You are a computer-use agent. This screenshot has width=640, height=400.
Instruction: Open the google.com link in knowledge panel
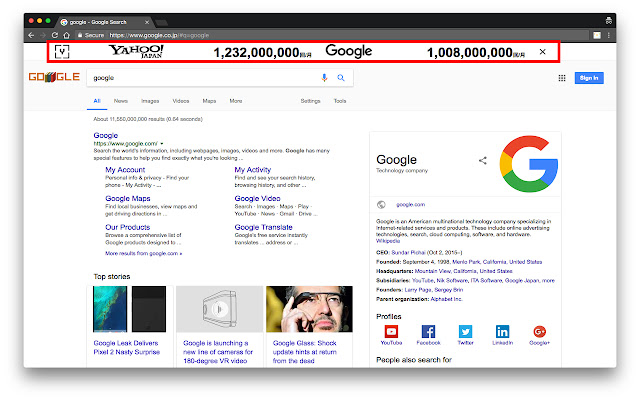410,204
